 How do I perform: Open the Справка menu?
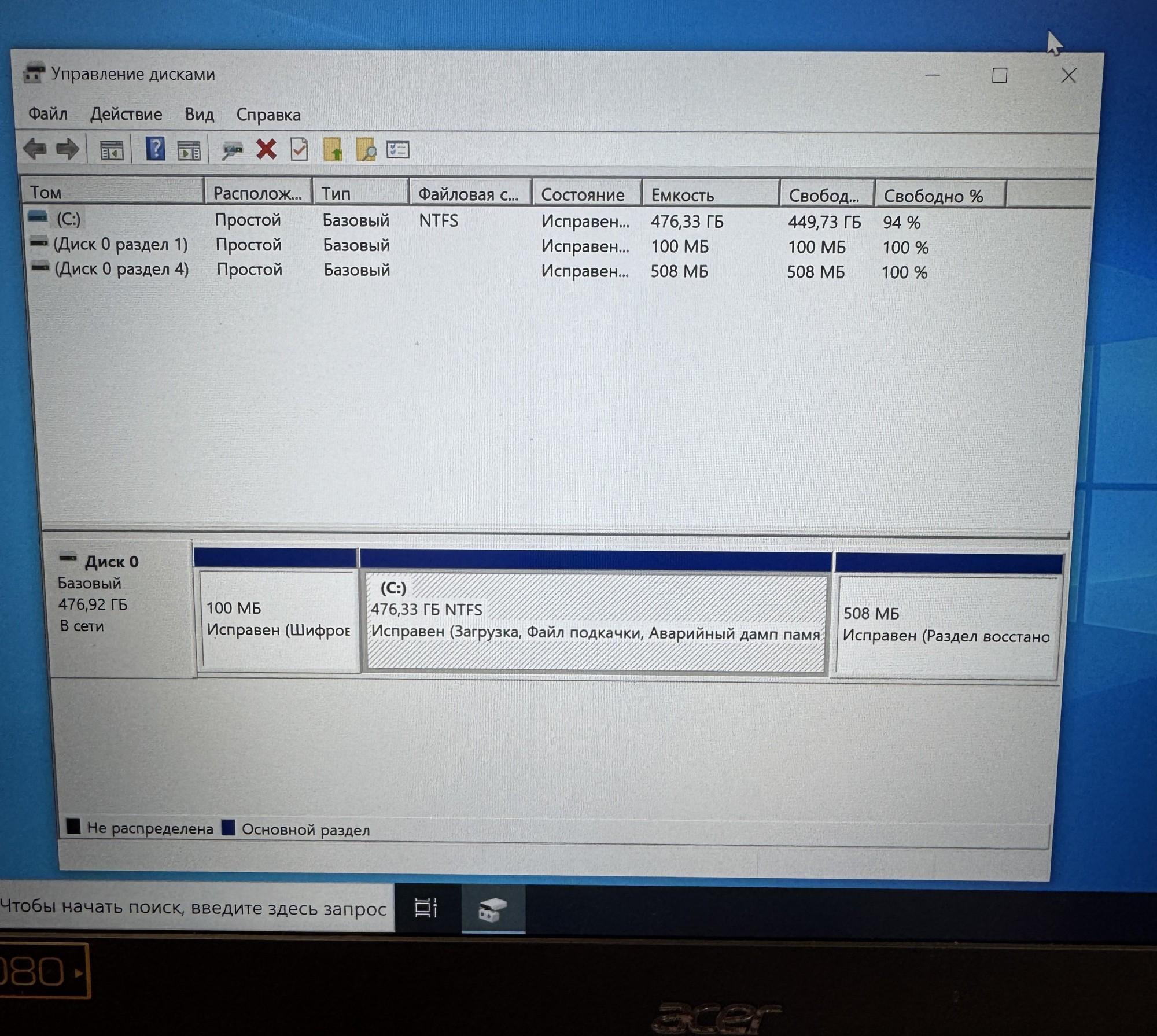[268, 115]
